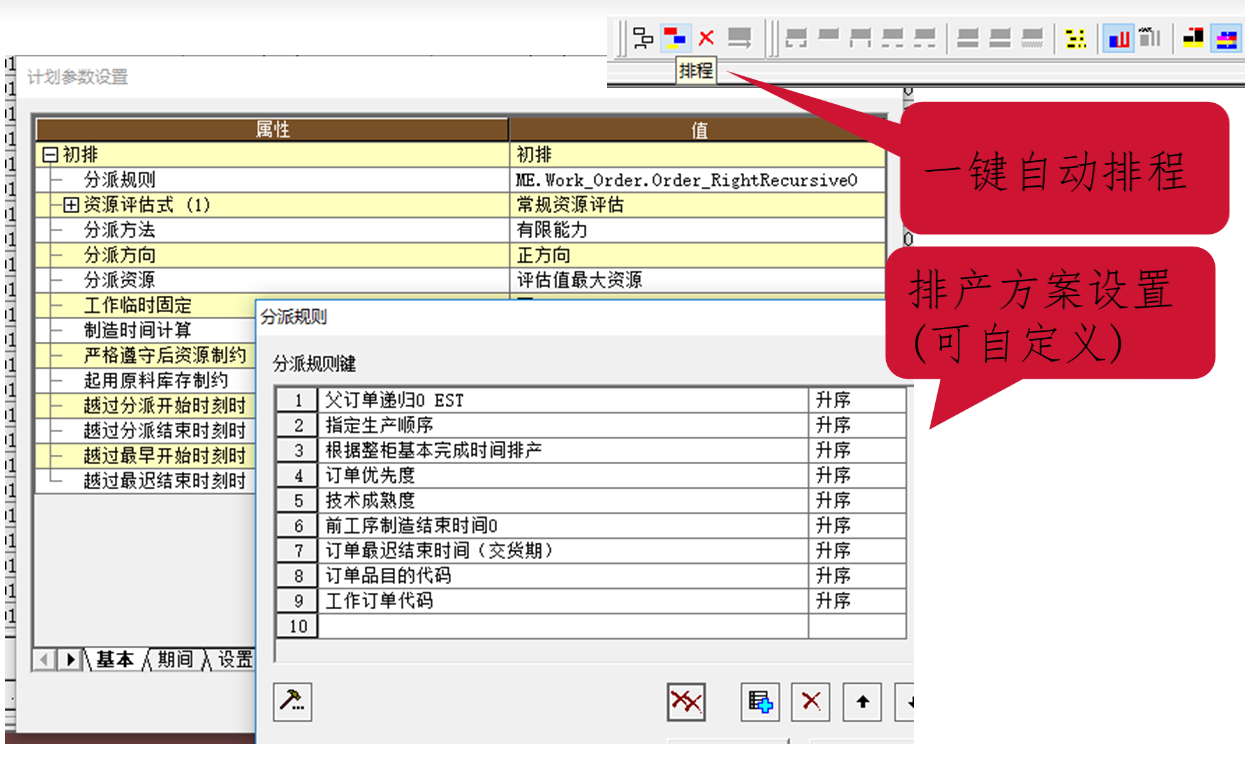Select the 升序 cell for 订单优先度
This screenshot has height=776, width=1245.
(855, 475)
